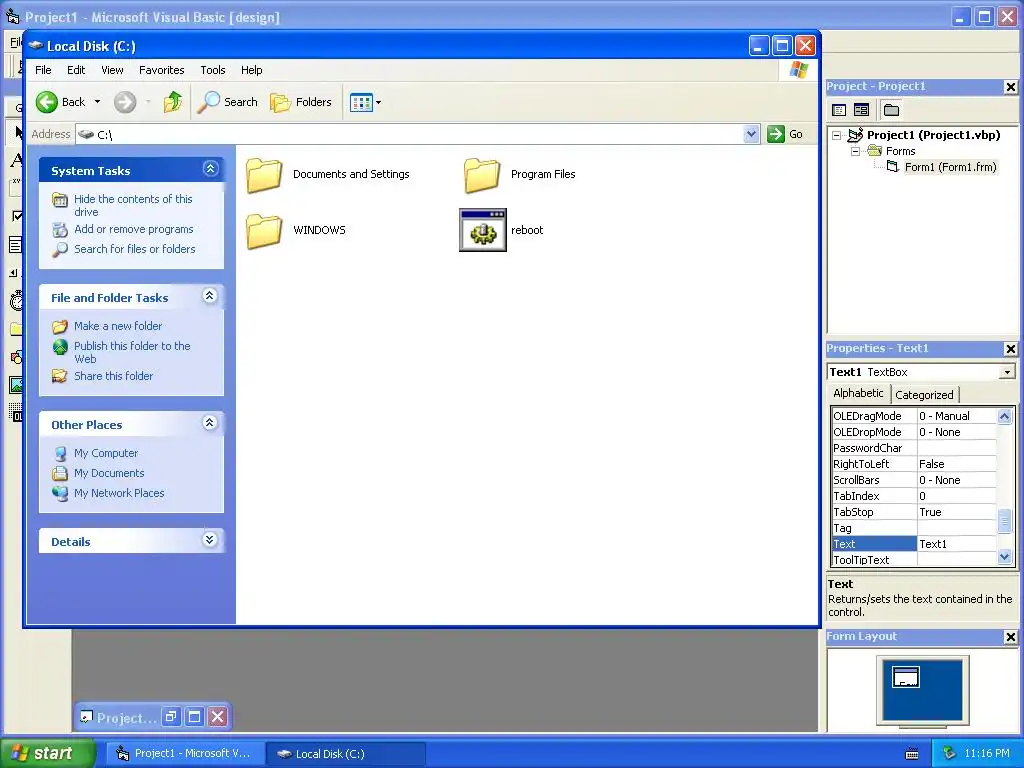
Task: Select the reboot program icon
Action: (483, 230)
